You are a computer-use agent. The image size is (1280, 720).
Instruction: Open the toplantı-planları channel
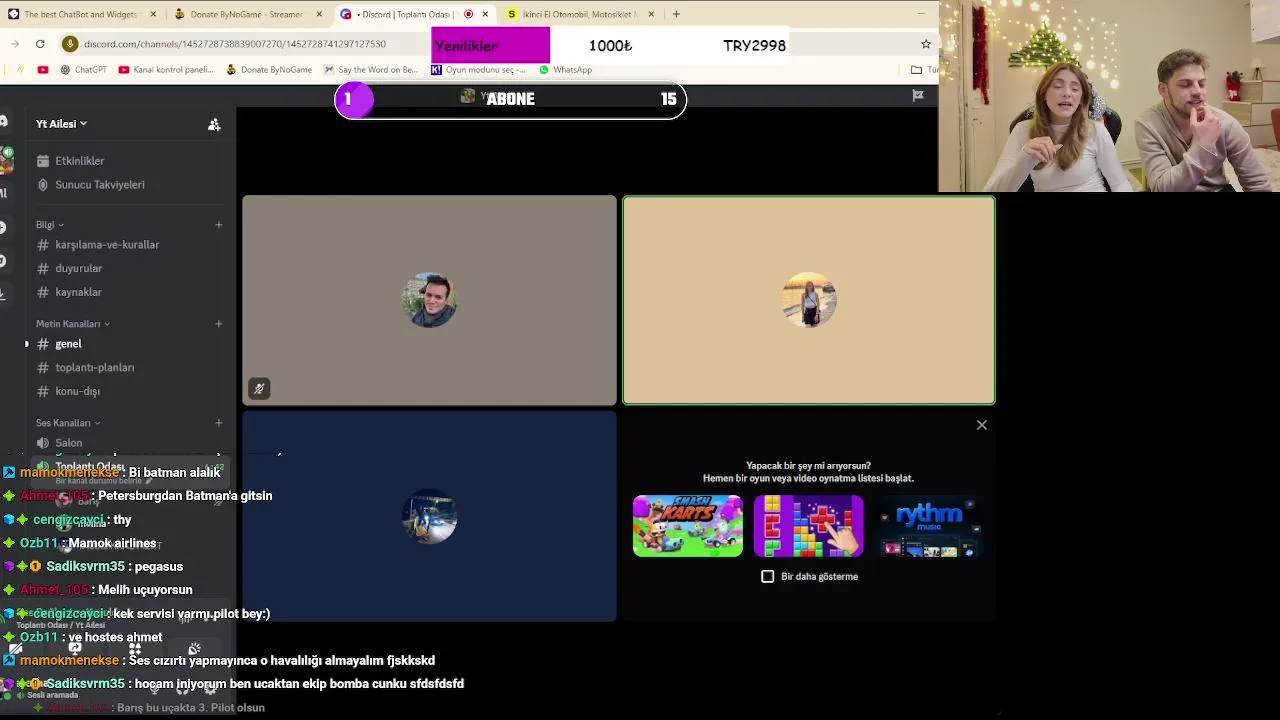point(94,368)
